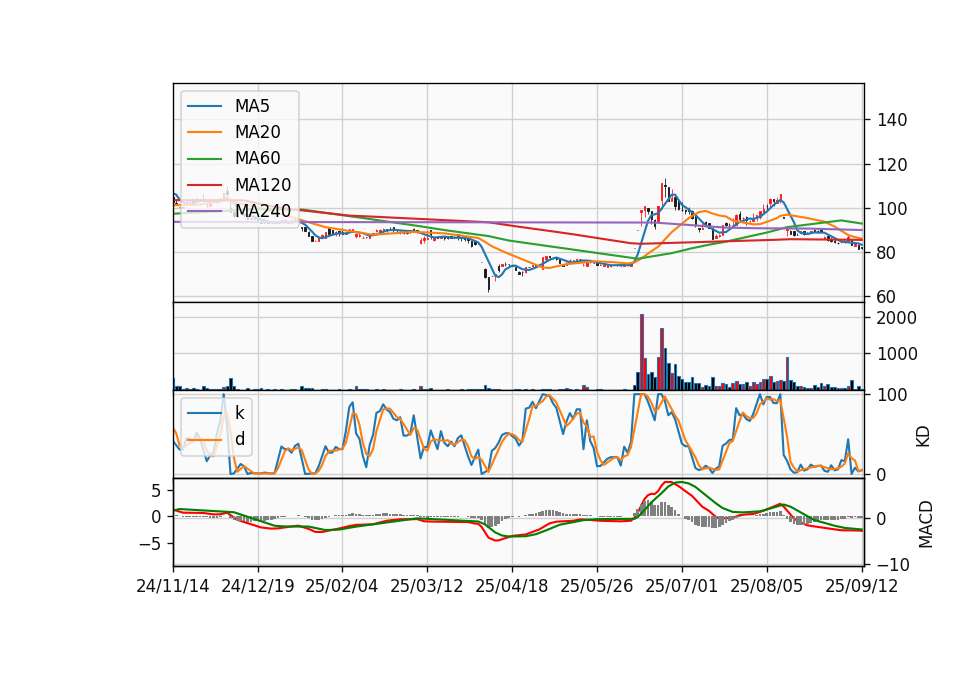Viewport: 960px width, 690px height.
Task: Click the purple MA240 legend line swatch
Action: [204, 211]
